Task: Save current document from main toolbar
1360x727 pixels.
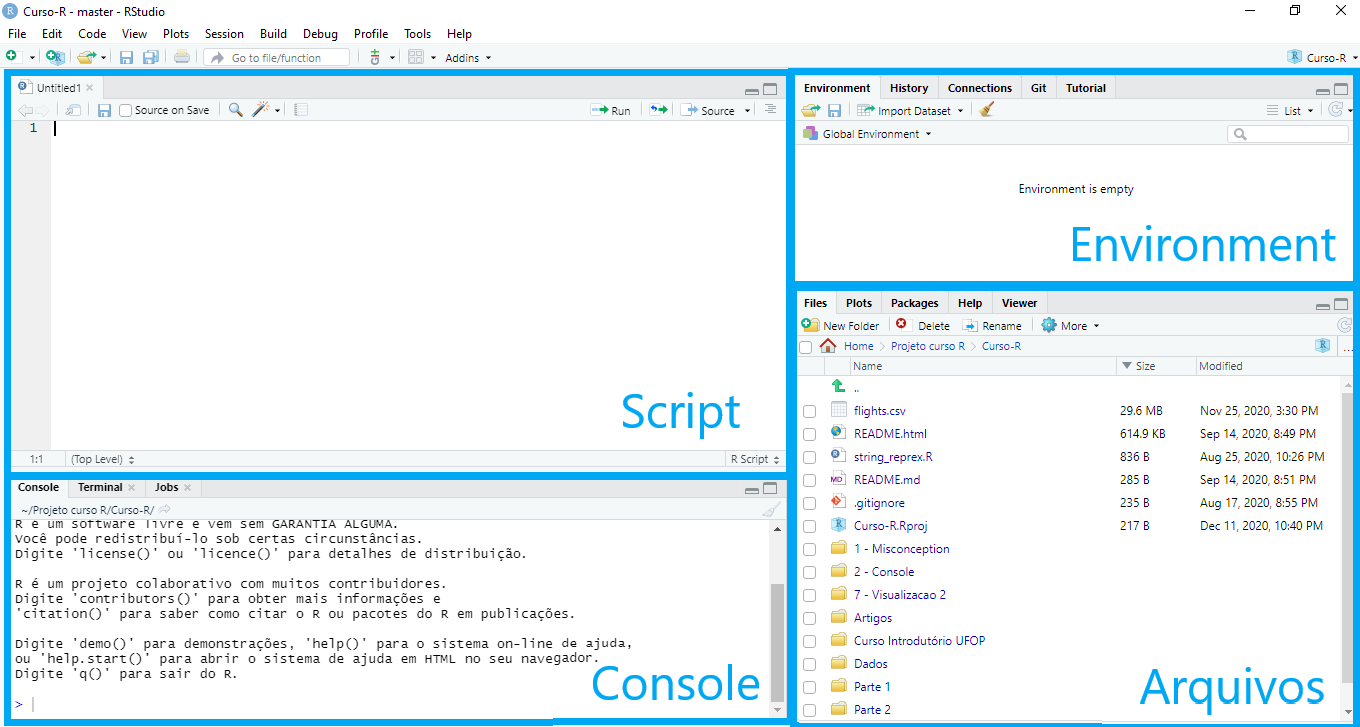Action: click(x=126, y=57)
